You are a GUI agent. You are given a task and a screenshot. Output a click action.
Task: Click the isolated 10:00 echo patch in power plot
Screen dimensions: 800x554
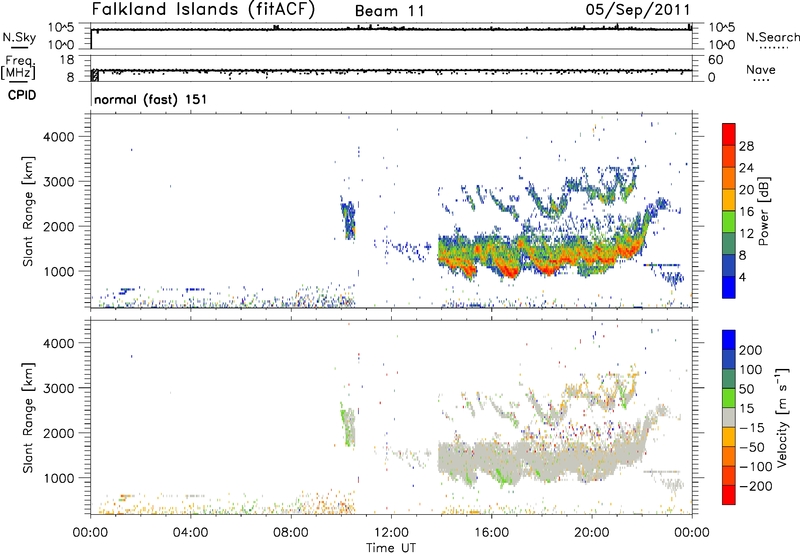coord(348,220)
